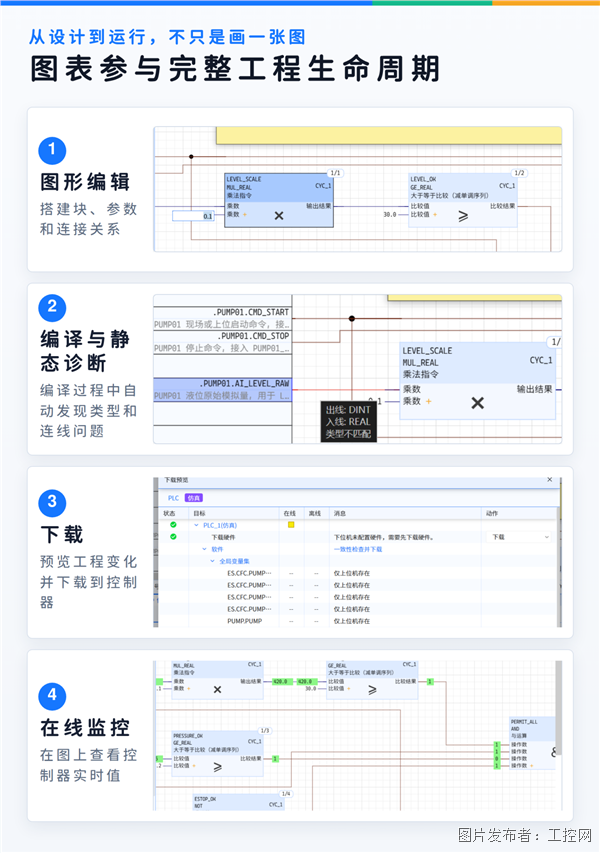Image resolution: width=600 pixels, height=853 pixels.
Task: Click the 在线 column header
Action: click(x=289, y=513)
